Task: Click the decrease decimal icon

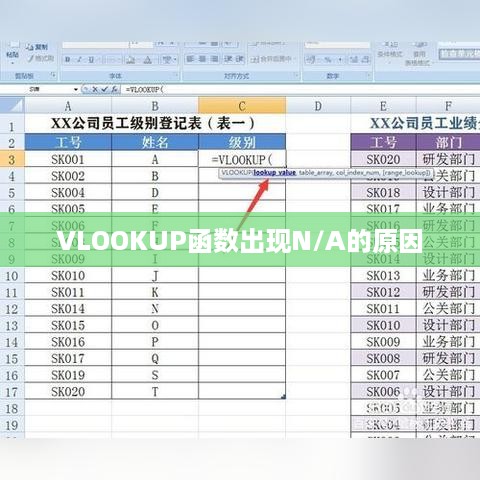Action: pos(365,60)
